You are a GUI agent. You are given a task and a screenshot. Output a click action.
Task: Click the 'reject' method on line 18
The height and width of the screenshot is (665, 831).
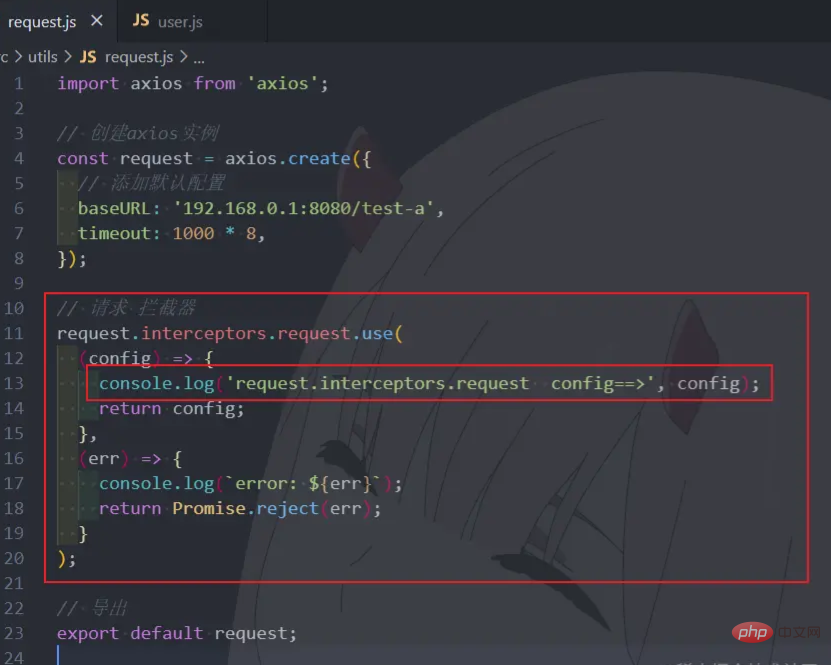[287, 509]
